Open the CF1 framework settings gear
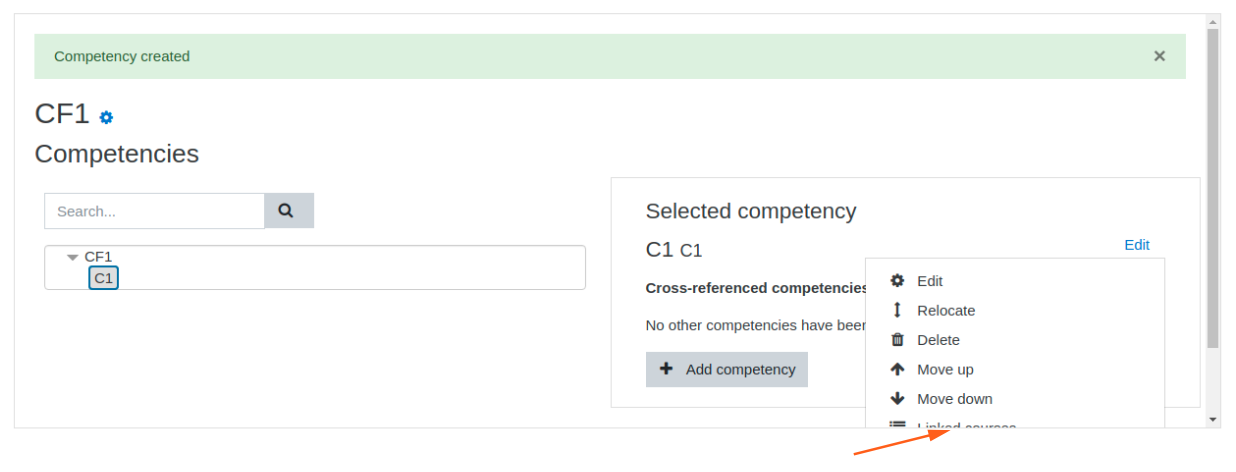 click(106, 117)
